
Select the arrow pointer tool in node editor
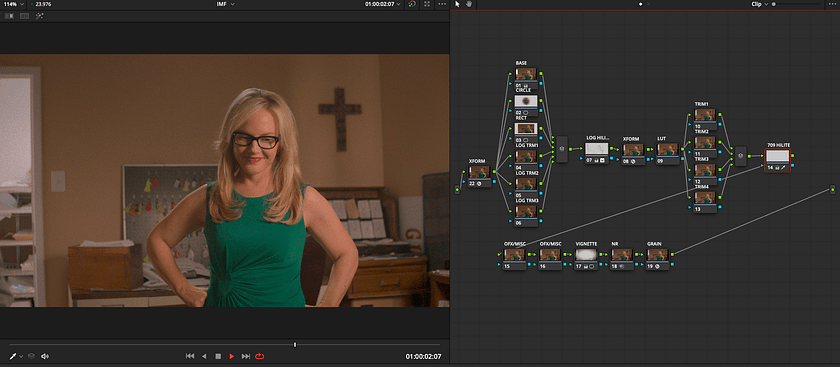coord(458,4)
